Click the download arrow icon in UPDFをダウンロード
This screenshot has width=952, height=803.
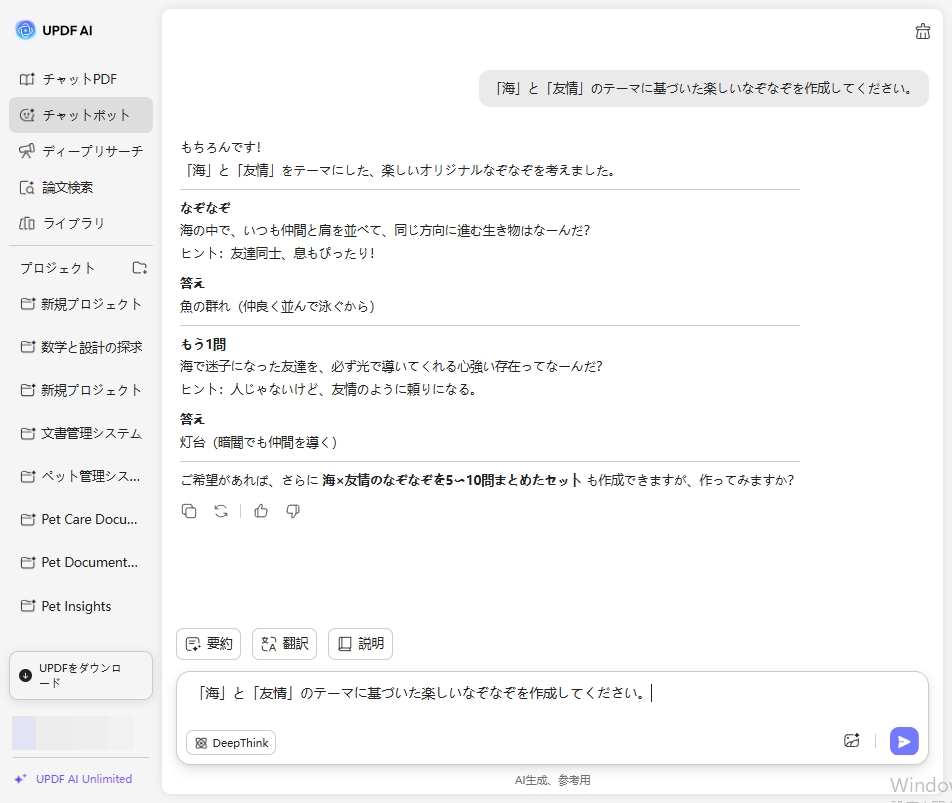26,676
